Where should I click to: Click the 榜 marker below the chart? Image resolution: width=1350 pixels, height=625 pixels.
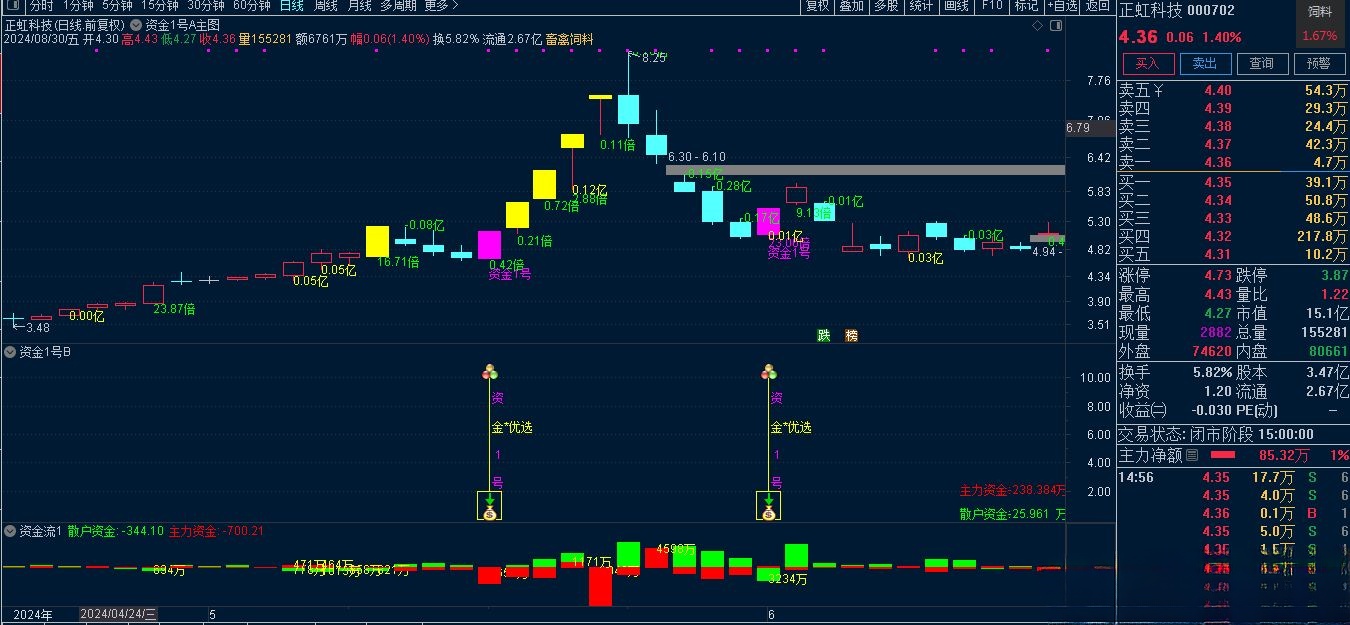[851, 336]
